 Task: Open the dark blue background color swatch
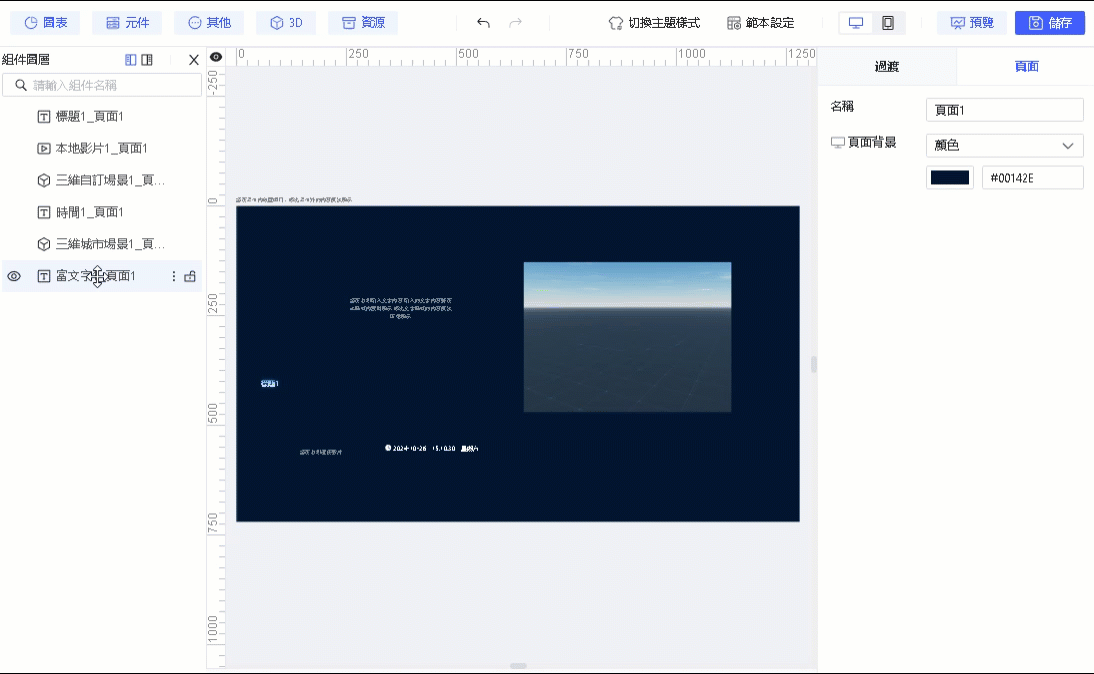pos(950,178)
